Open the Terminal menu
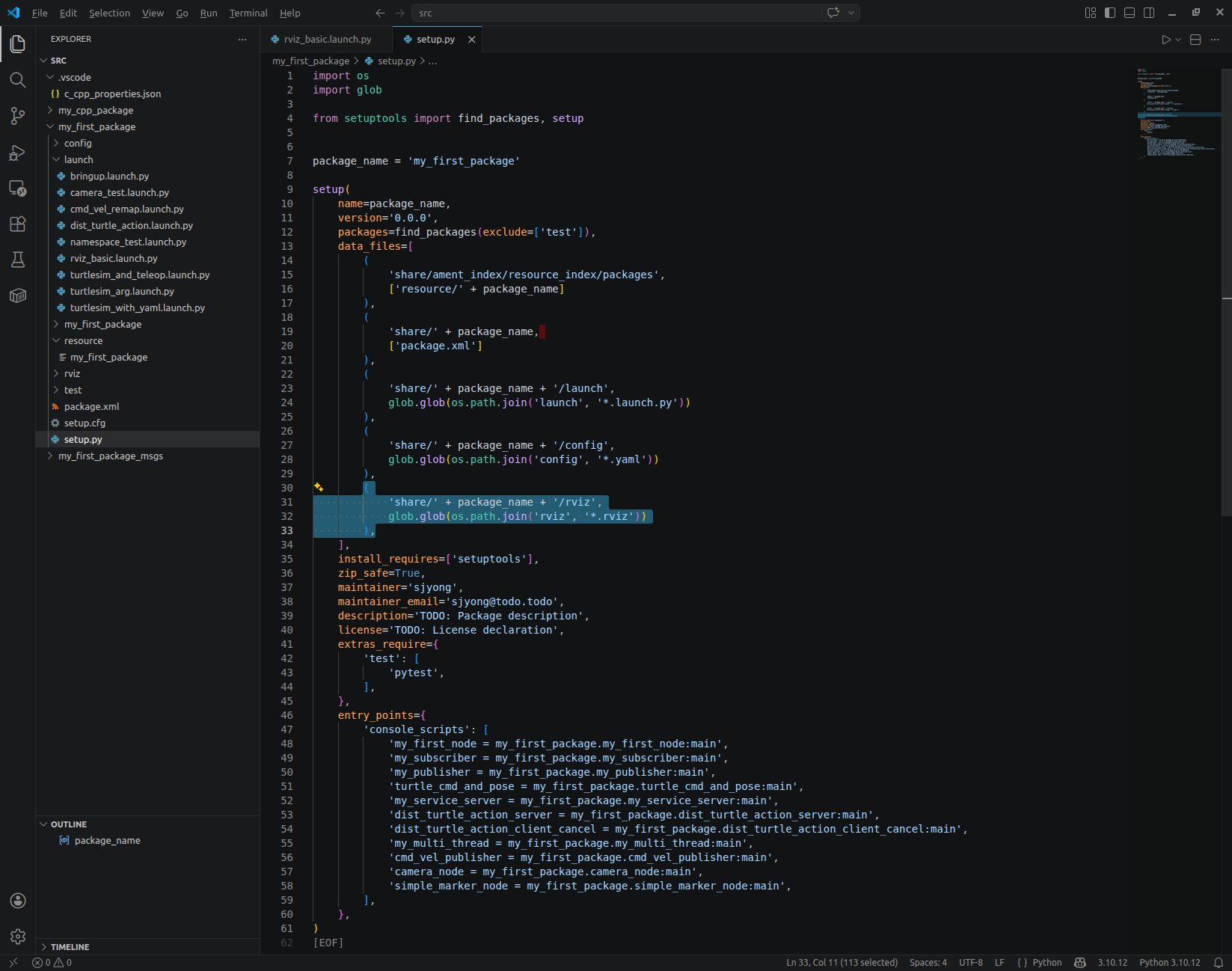The image size is (1232, 971). [x=248, y=13]
